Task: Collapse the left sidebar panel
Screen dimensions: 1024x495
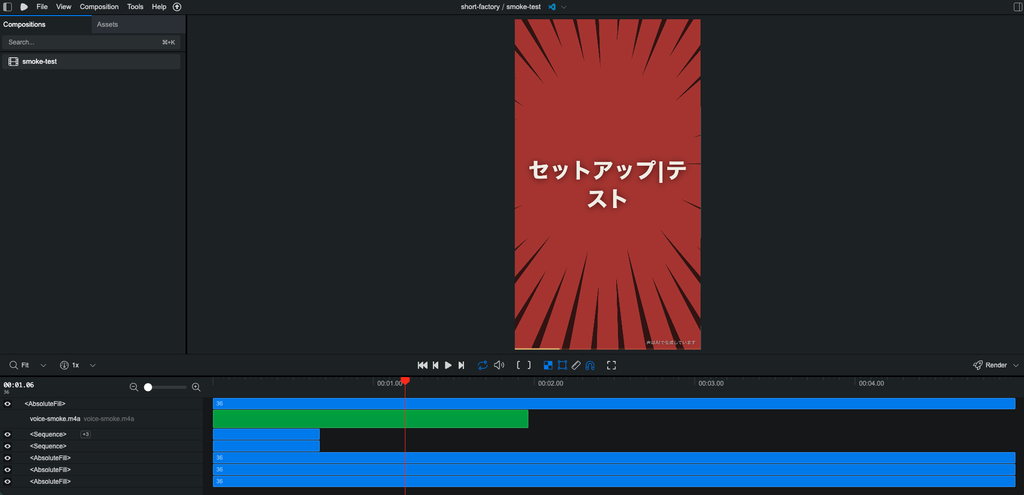Action: point(8,7)
